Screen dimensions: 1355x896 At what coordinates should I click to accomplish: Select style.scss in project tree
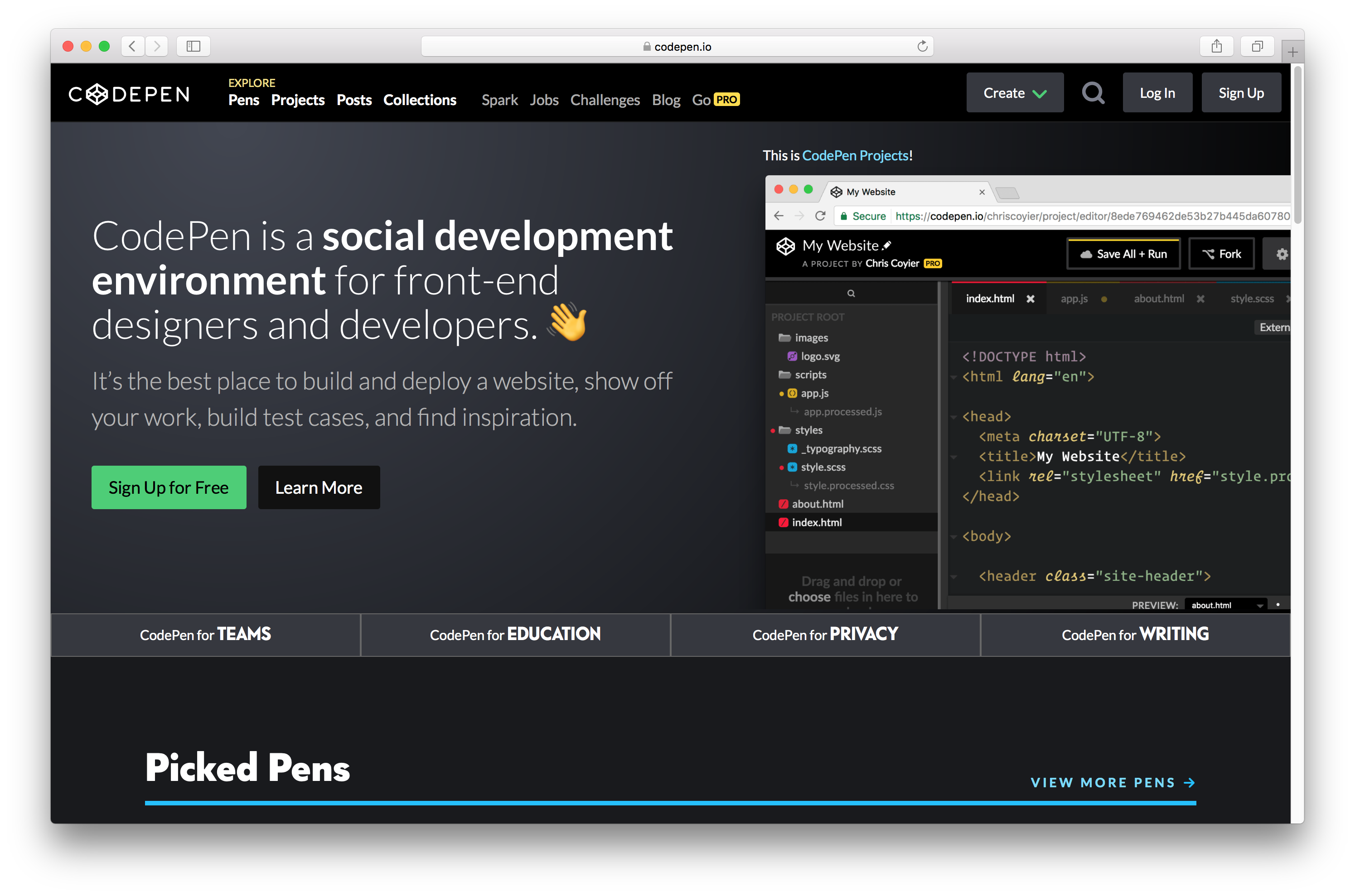click(822, 467)
